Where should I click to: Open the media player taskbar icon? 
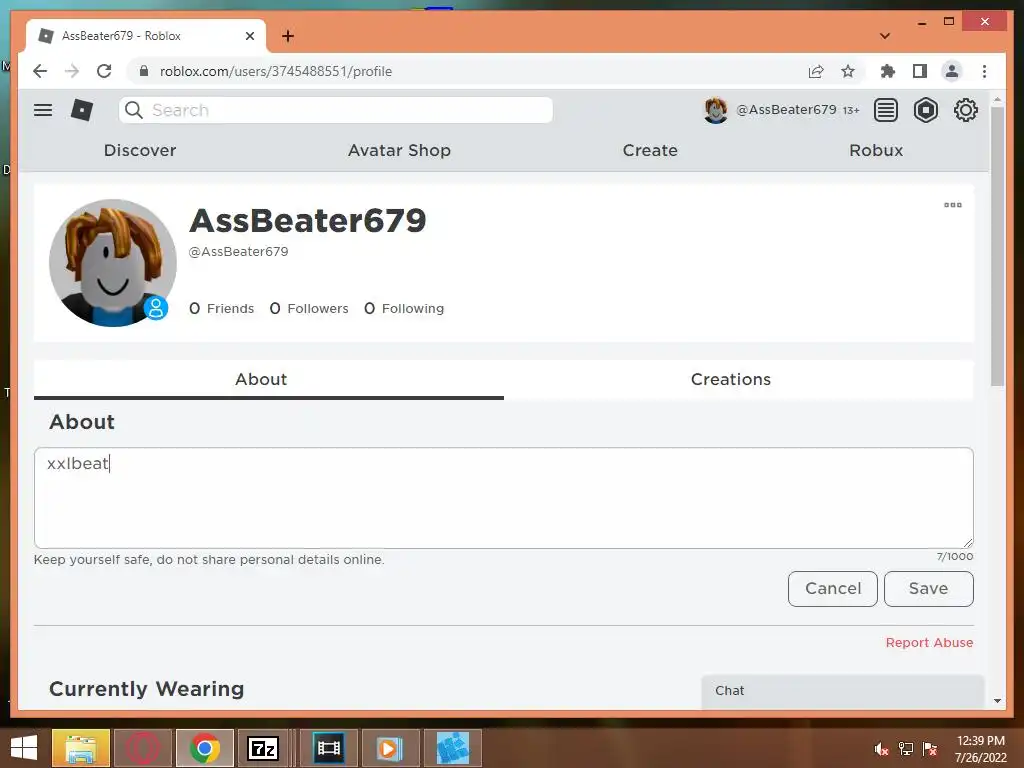390,748
